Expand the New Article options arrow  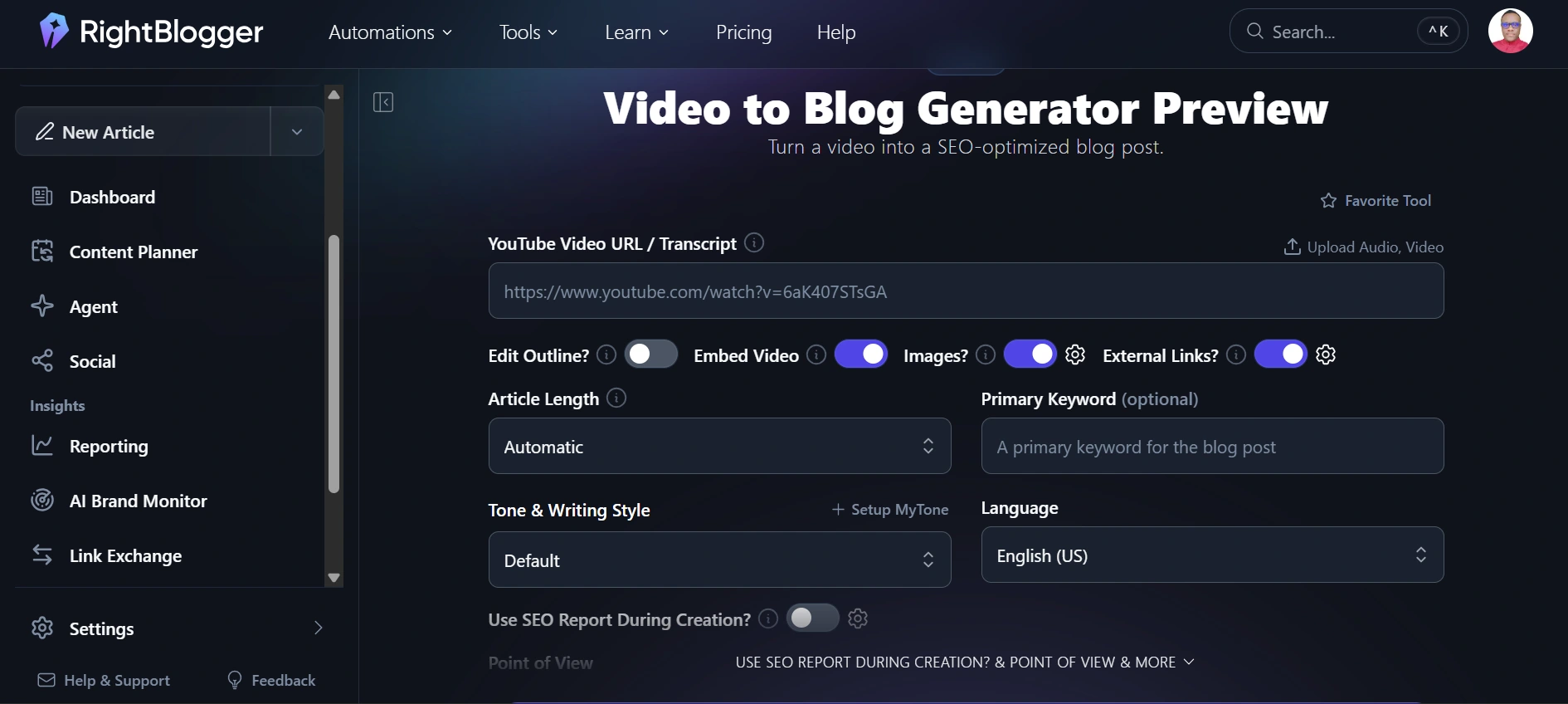297,131
